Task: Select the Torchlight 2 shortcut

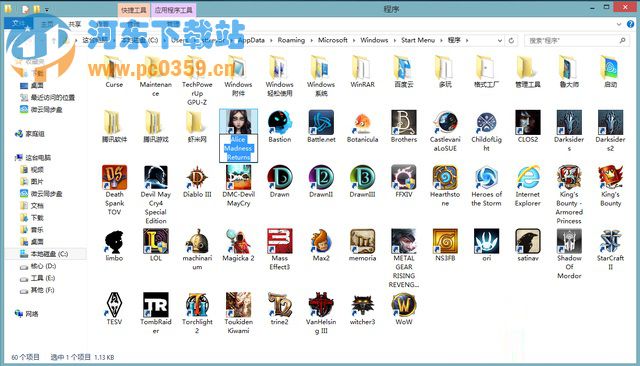Action: 197,304
